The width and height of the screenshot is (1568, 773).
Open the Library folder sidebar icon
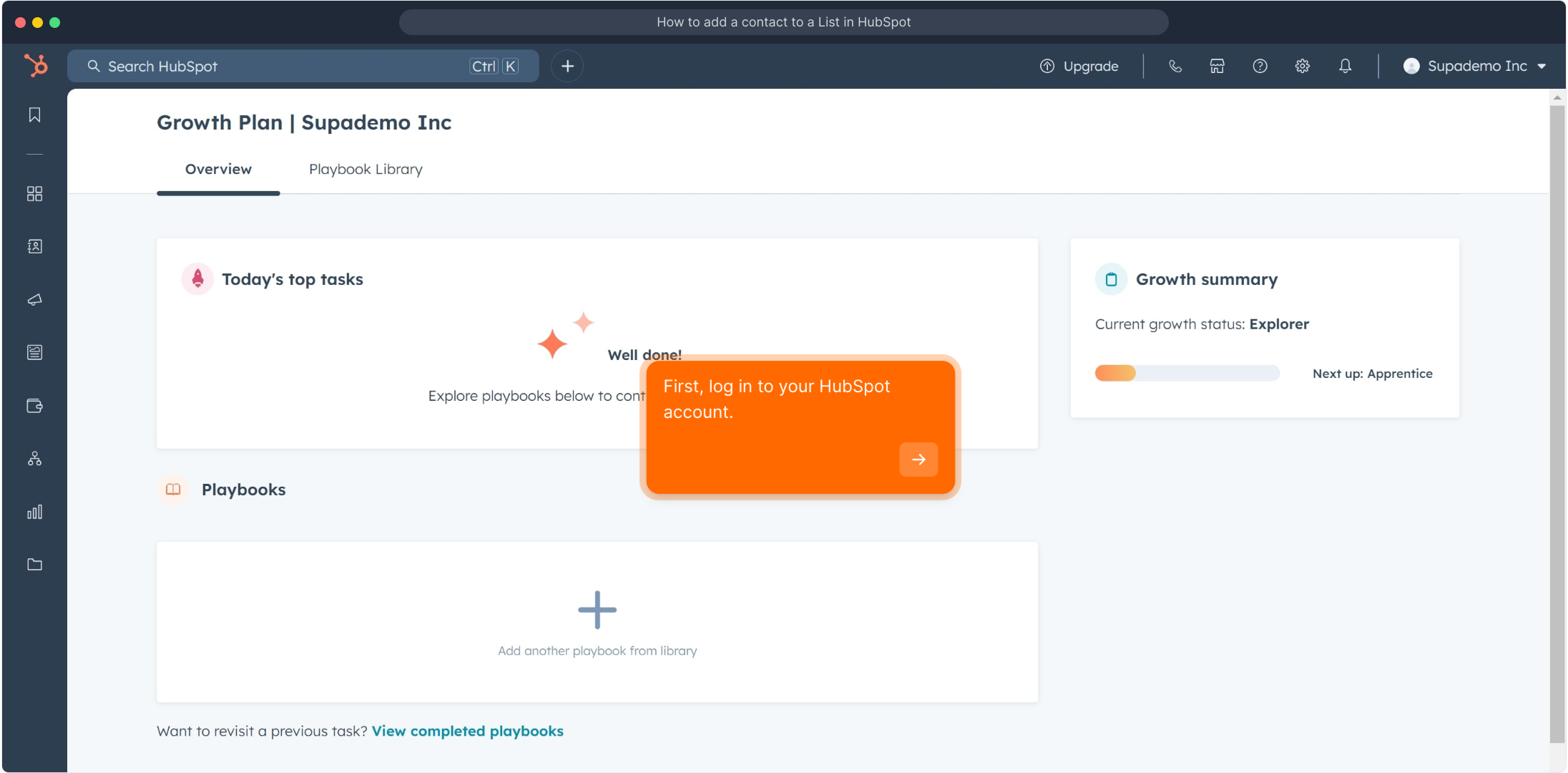(x=34, y=565)
